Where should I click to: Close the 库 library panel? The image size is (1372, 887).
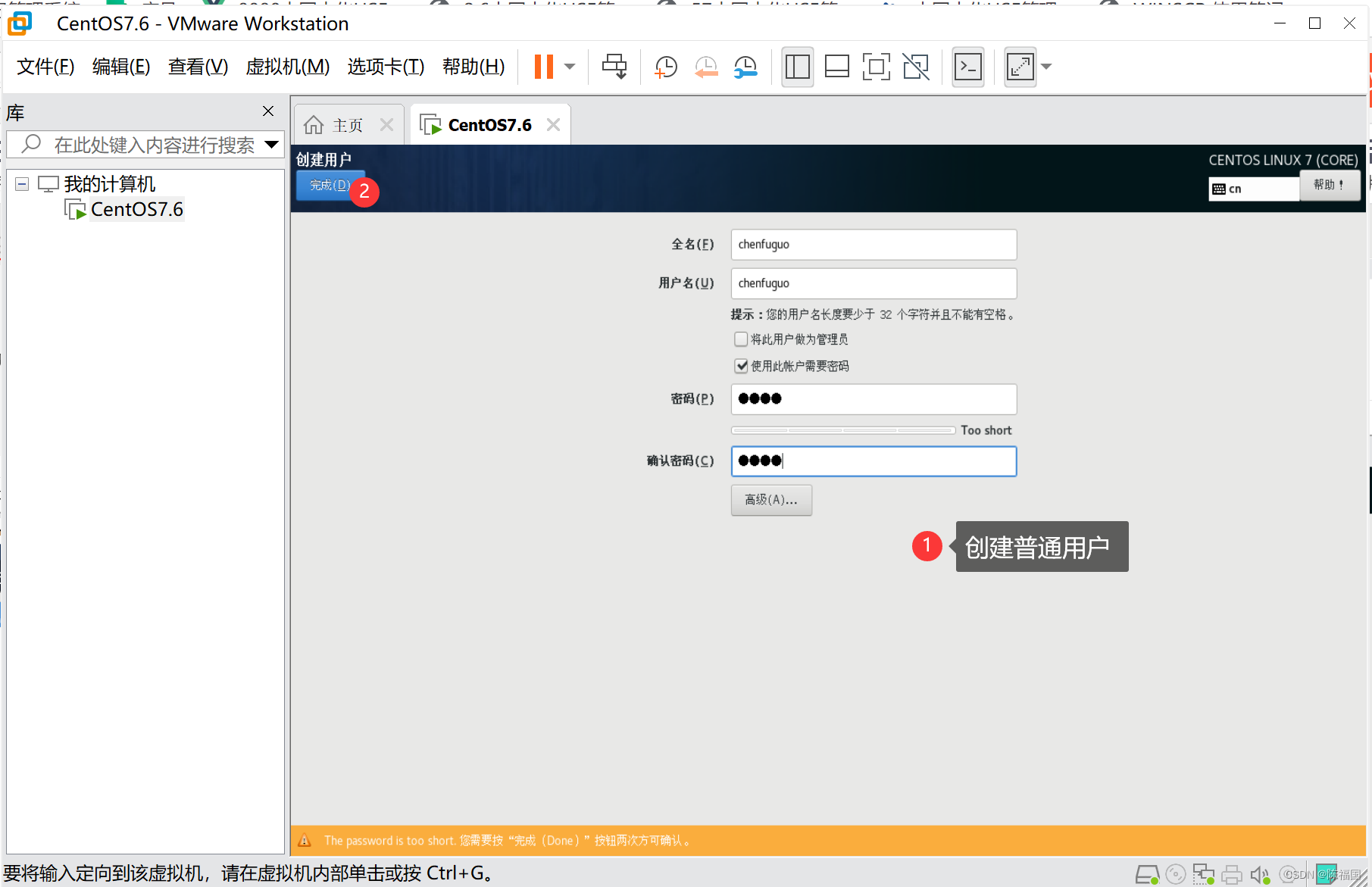(x=268, y=111)
